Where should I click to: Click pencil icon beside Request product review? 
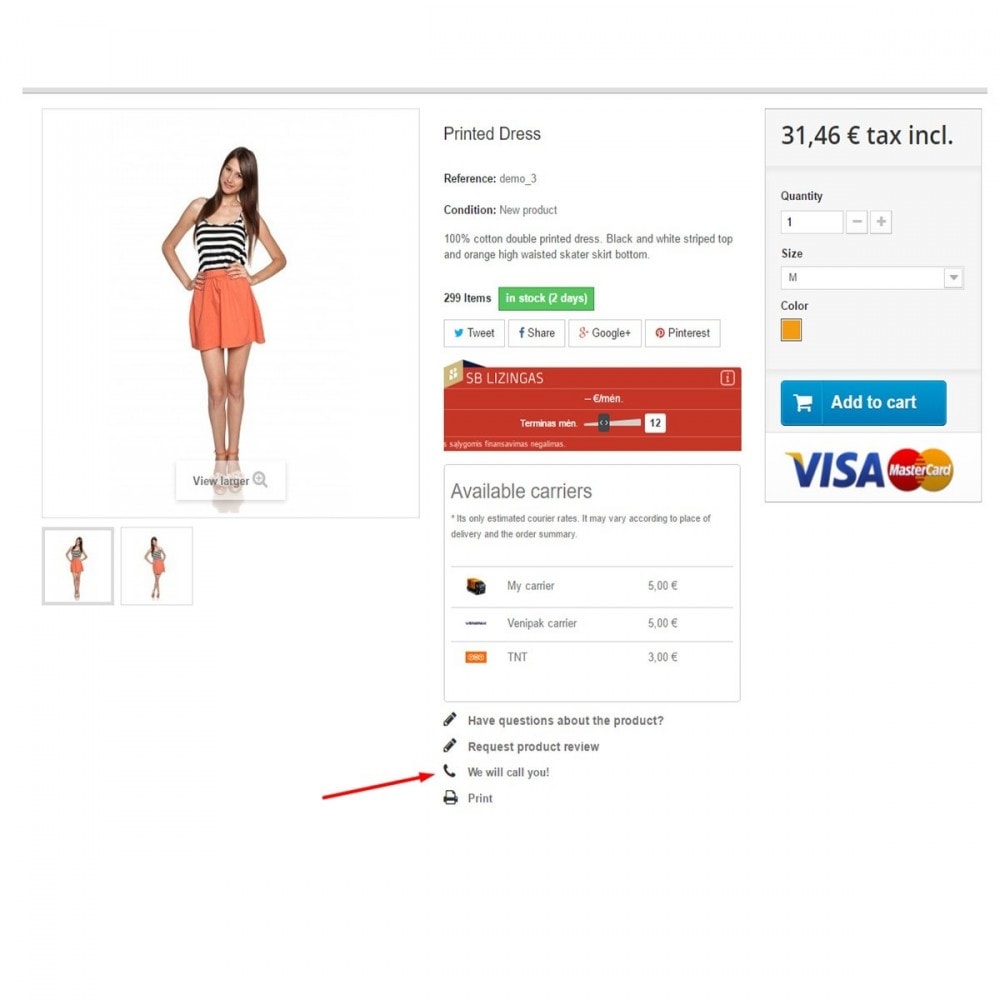(450, 746)
